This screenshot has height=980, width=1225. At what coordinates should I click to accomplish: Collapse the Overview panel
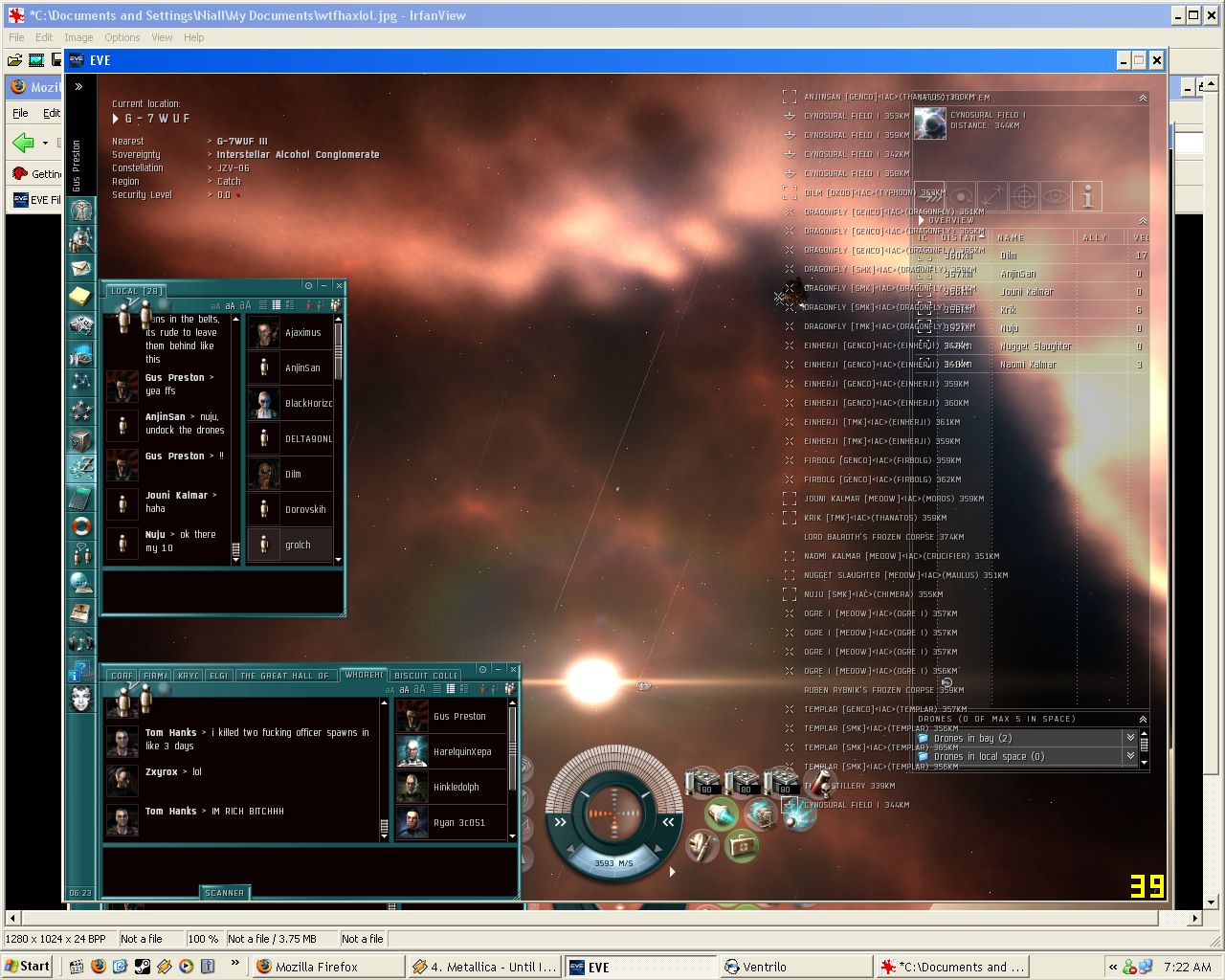(x=1143, y=220)
